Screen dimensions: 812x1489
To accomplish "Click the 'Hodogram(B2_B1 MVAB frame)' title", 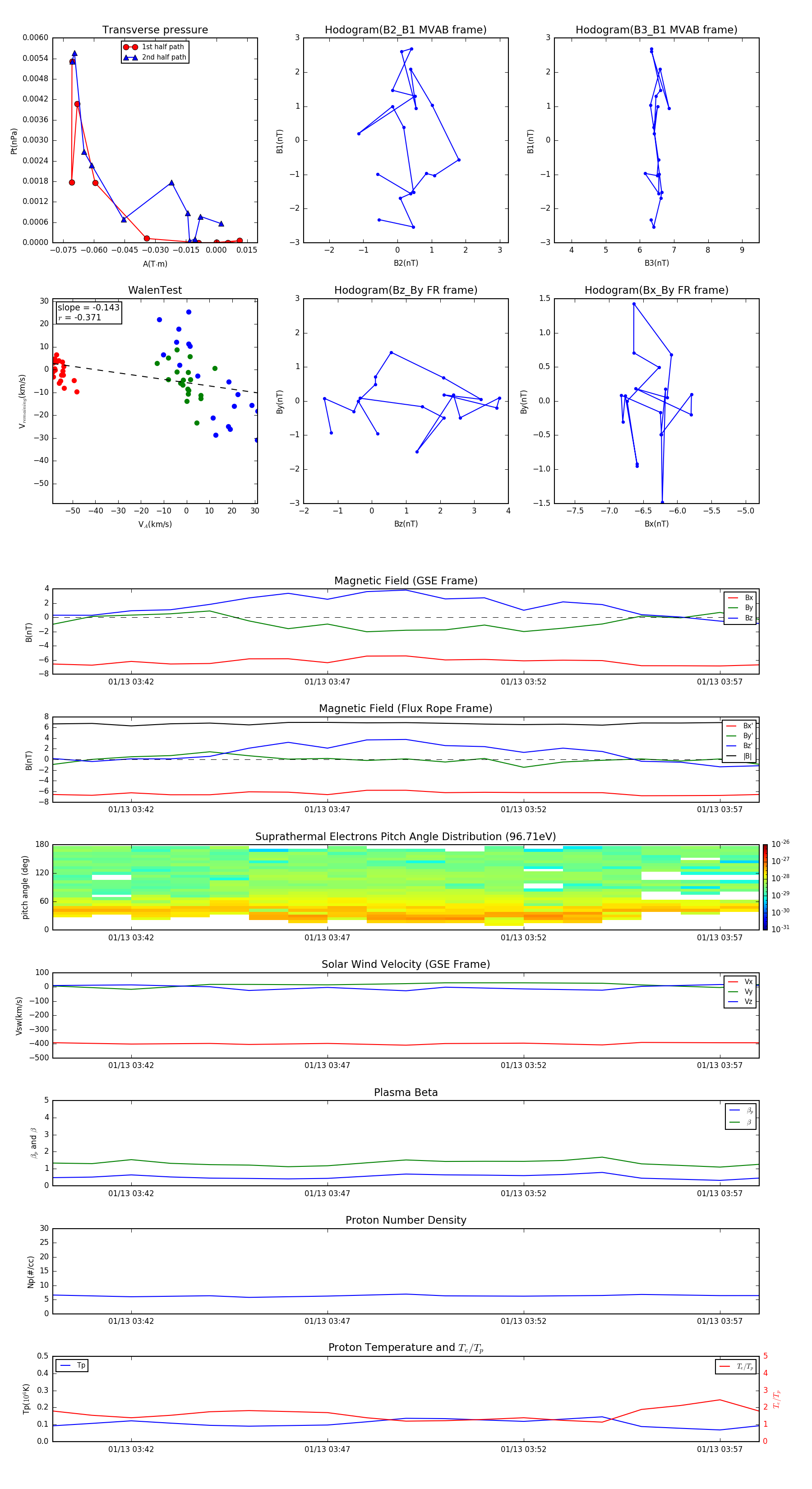I will [406, 30].
